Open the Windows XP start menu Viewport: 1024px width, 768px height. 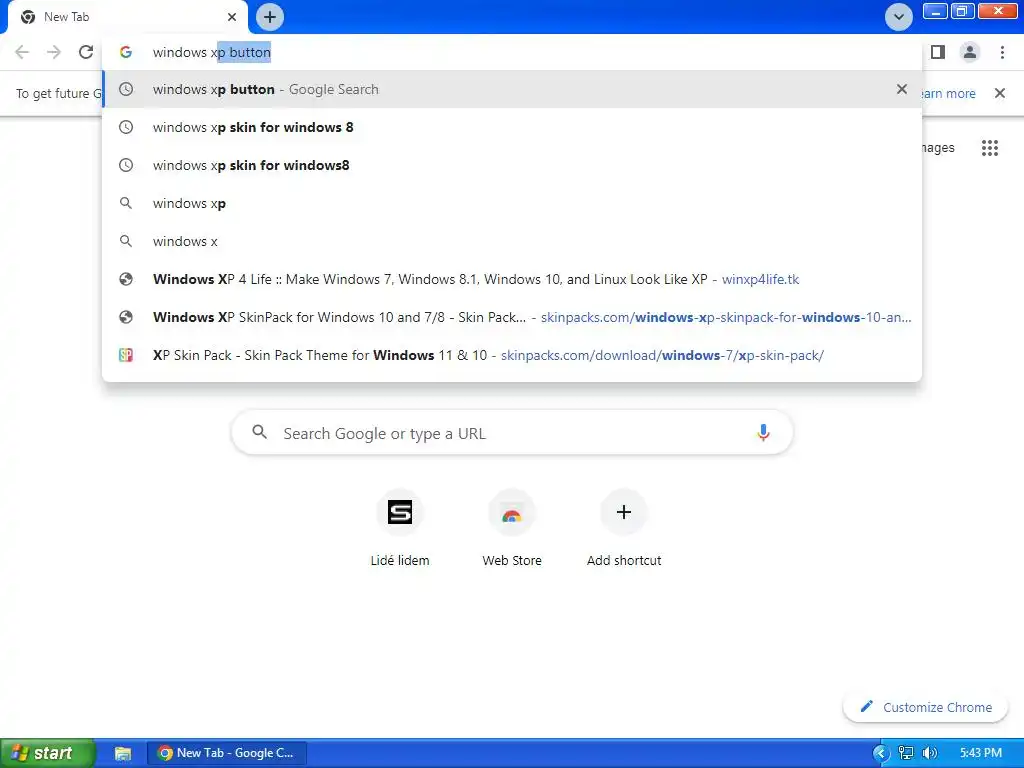tap(47, 753)
